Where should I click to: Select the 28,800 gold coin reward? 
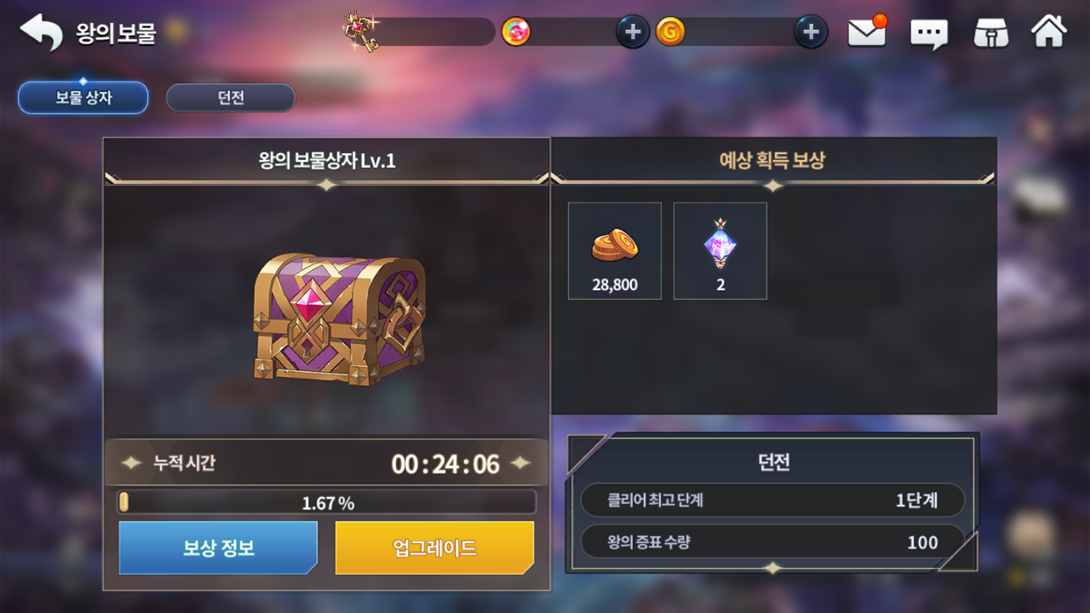pyautogui.click(x=615, y=251)
